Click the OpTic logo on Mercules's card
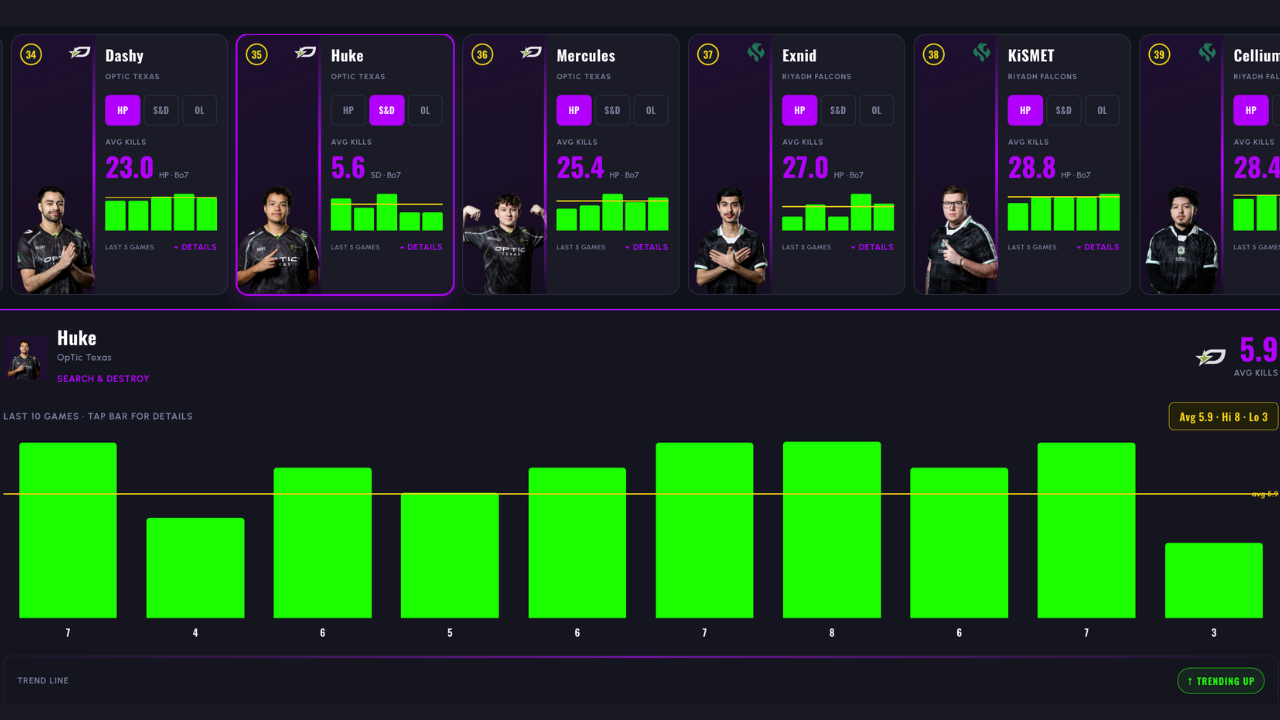The image size is (1280, 720). [x=531, y=53]
